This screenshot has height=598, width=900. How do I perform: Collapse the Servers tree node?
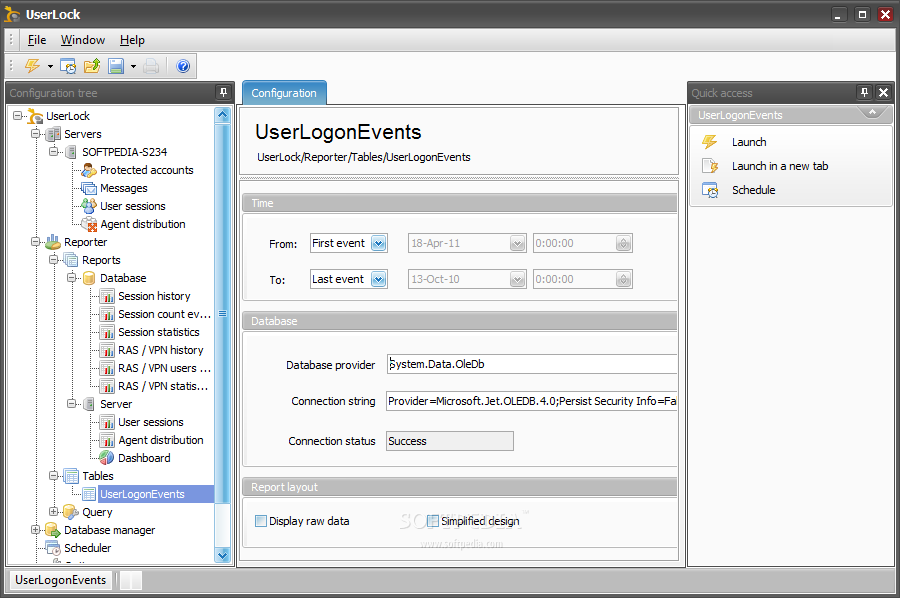pos(36,134)
